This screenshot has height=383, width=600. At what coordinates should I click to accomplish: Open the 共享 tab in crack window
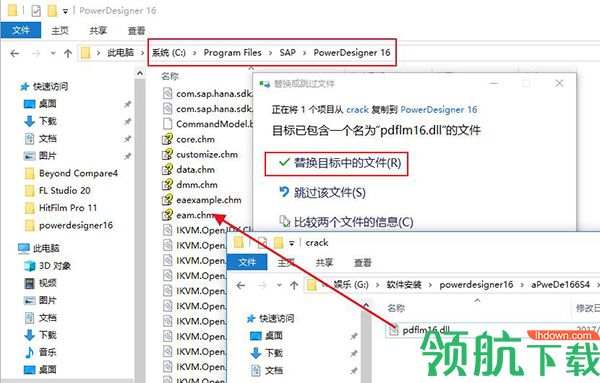point(324,262)
